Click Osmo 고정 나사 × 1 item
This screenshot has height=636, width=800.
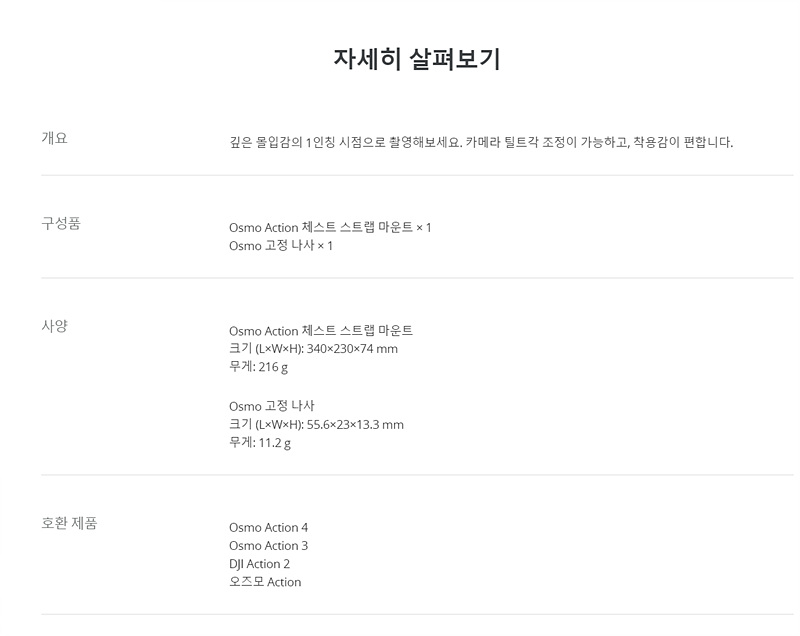click(281, 245)
